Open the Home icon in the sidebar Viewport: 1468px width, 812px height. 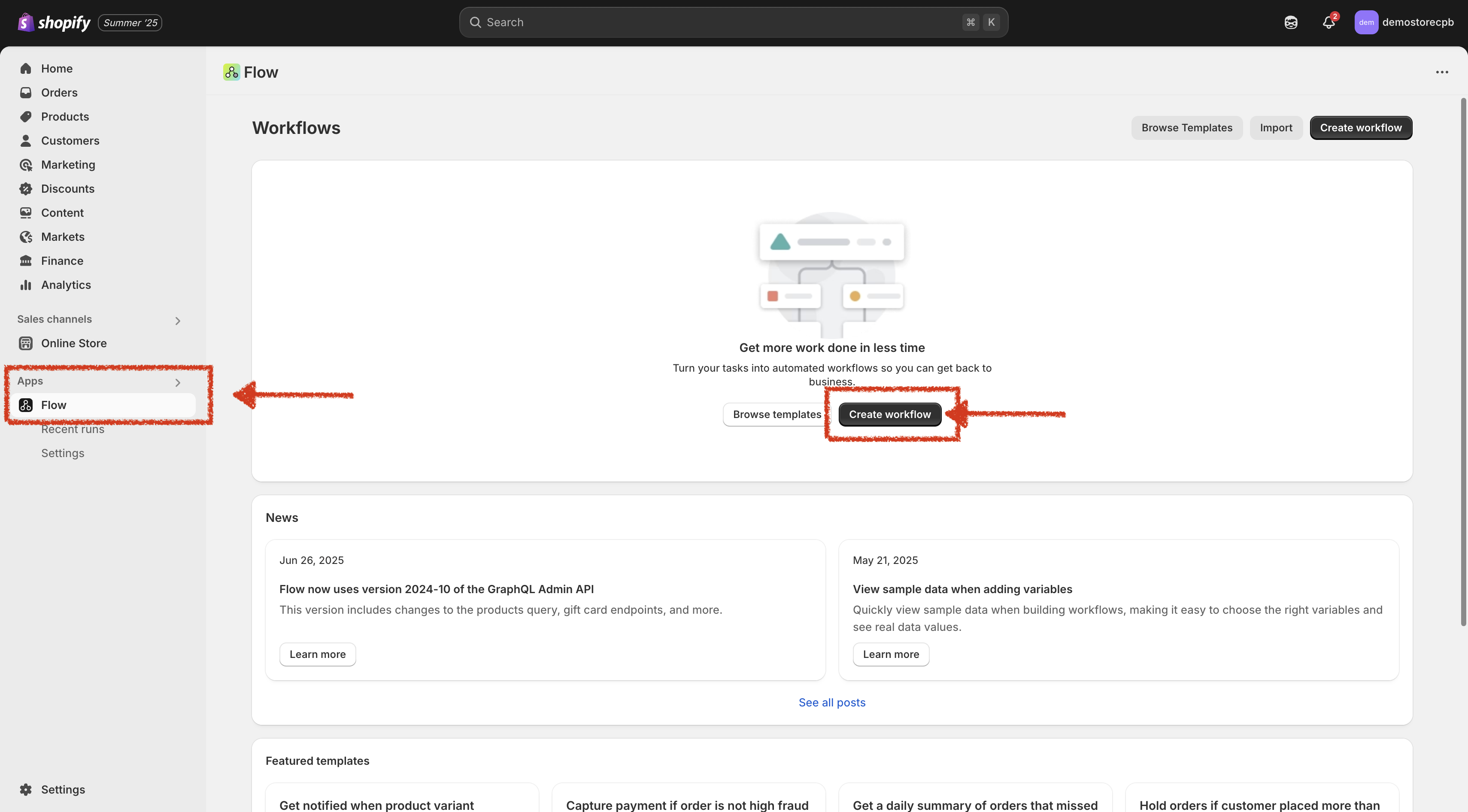26,68
